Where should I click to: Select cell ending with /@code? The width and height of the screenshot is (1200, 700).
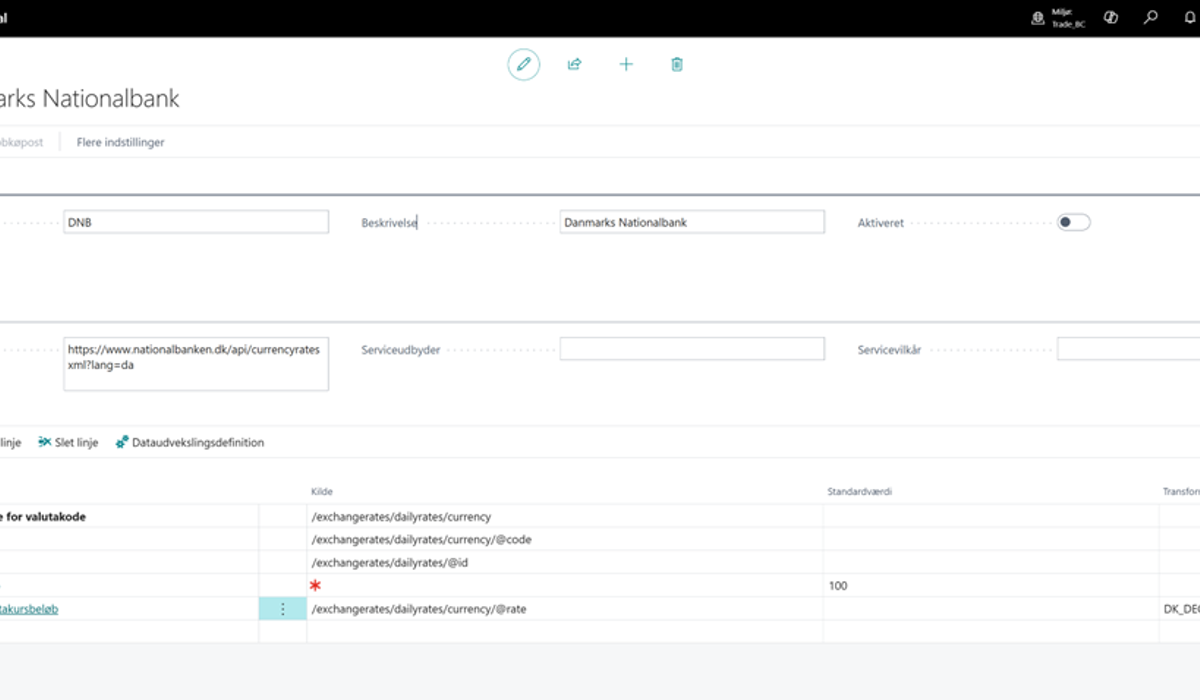click(x=564, y=540)
